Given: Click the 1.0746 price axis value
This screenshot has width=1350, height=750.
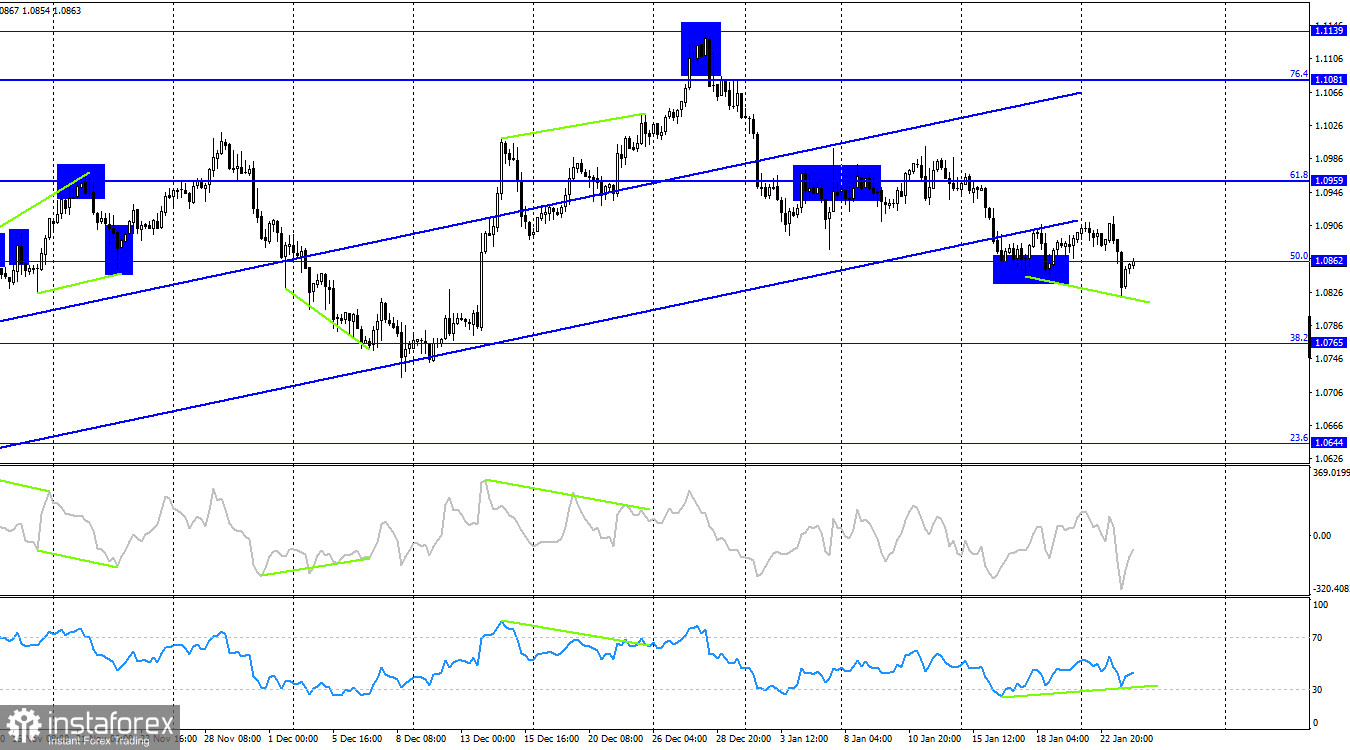Looking at the screenshot, I should coord(1329,357).
